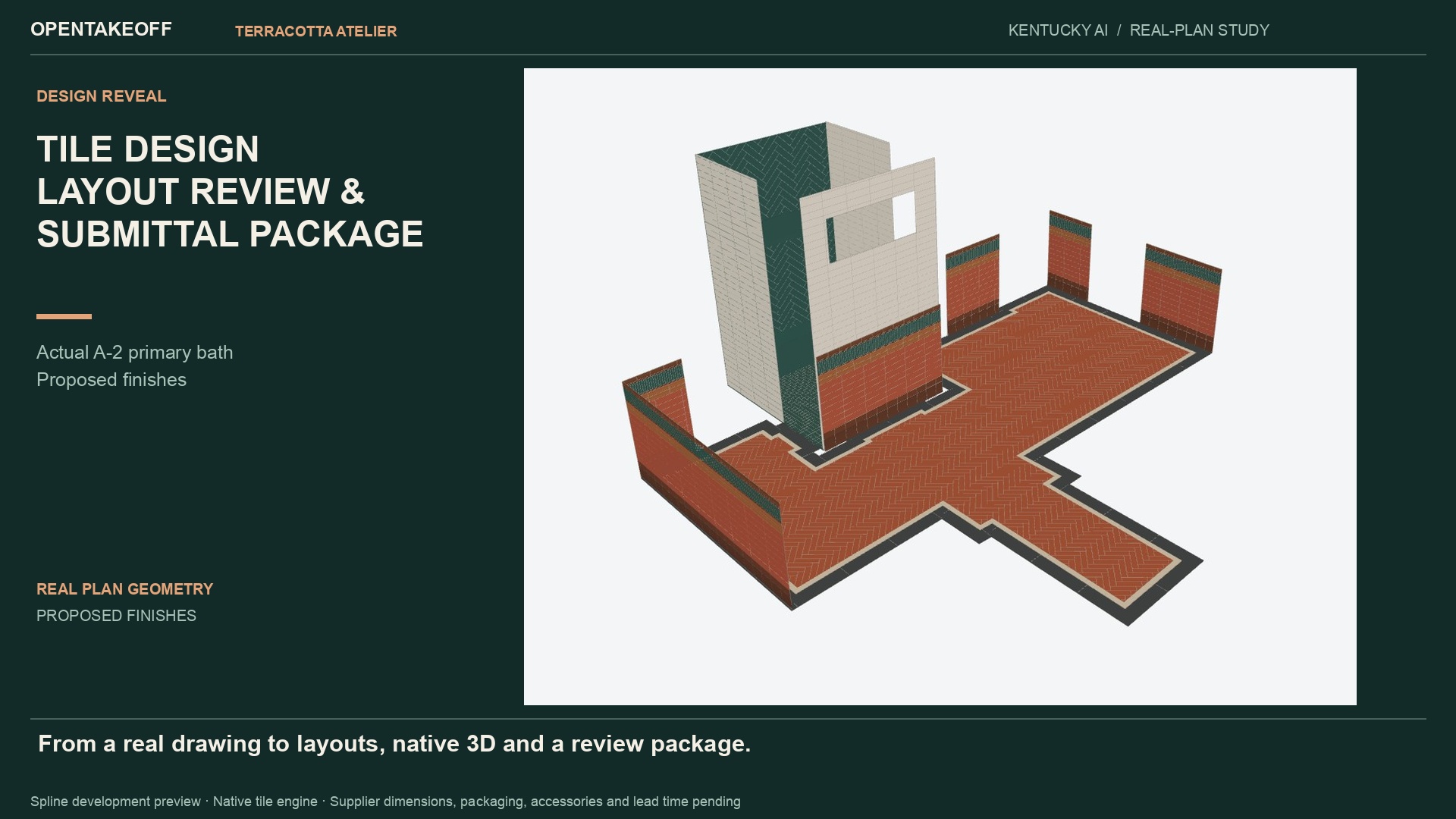Click the REAL PLAN GEOMETRY label

pos(125,589)
